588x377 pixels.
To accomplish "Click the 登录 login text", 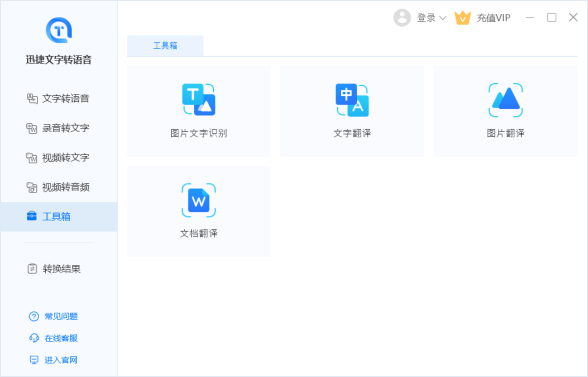I will point(426,18).
